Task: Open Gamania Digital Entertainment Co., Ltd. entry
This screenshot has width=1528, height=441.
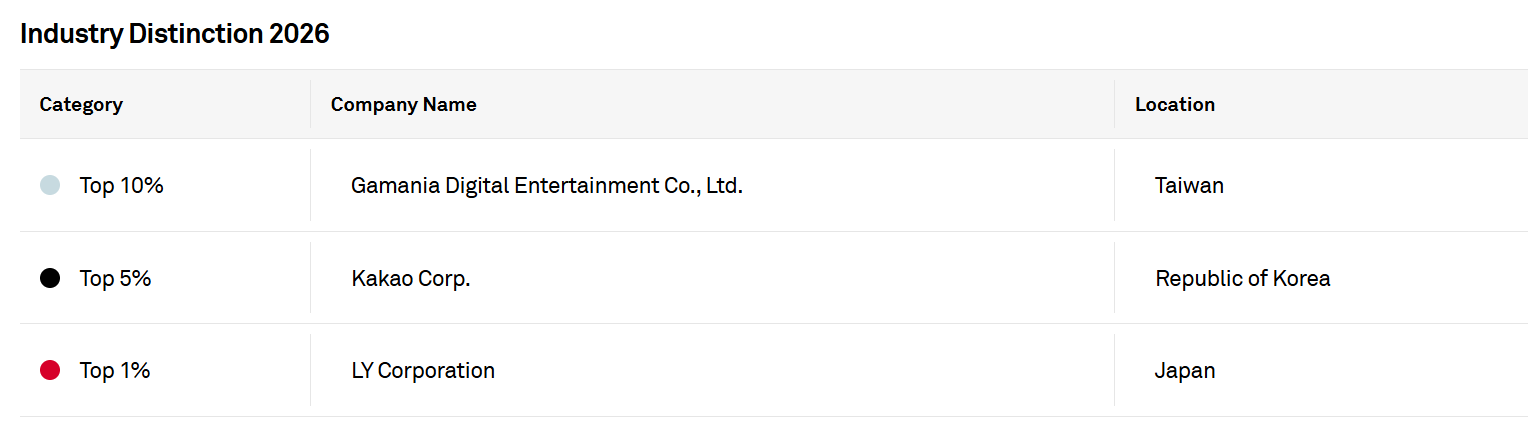Action: [546, 185]
